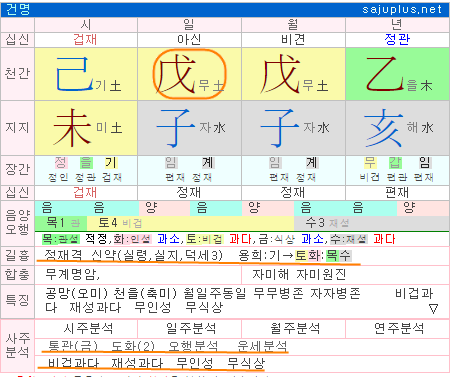Open 오행분석 in the 사주분석 section

point(193,346)
